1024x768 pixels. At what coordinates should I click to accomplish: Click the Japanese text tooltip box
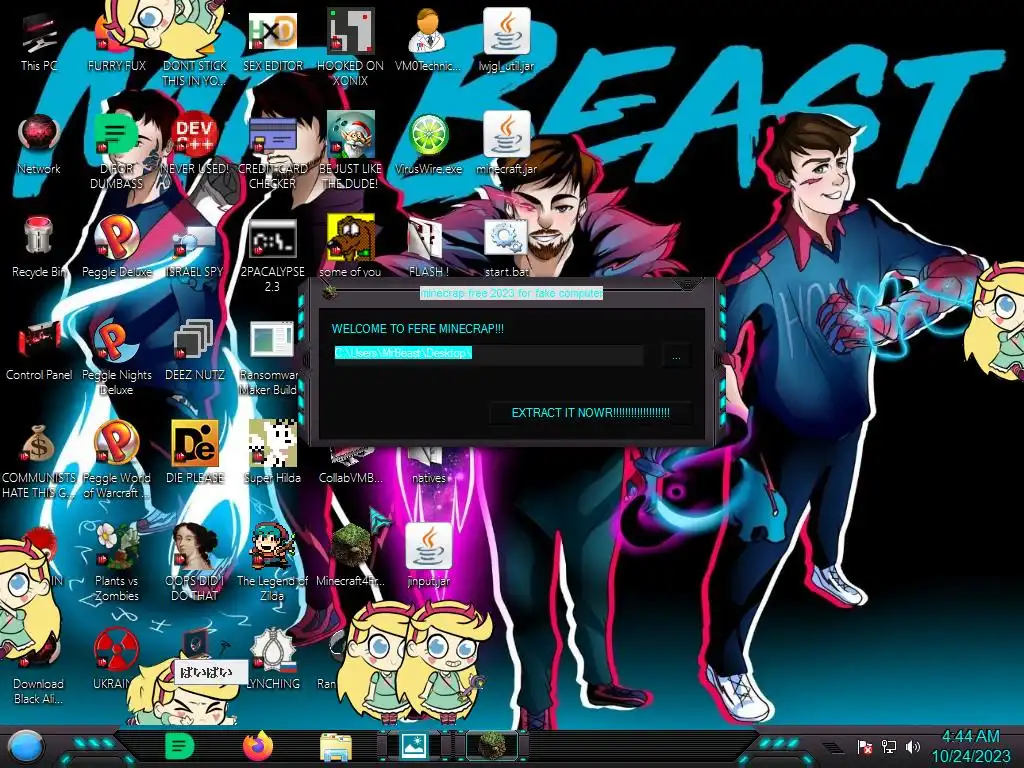[210, 673]
